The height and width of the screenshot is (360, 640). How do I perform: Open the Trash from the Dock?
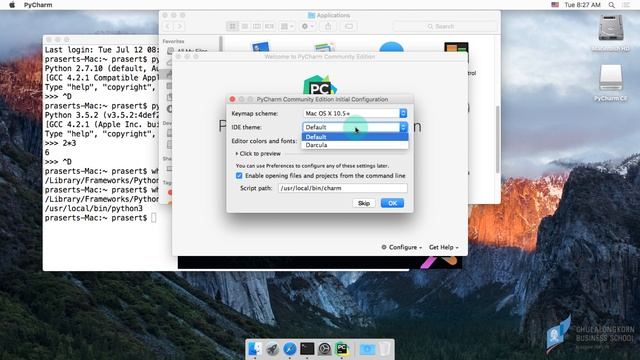pyautogui.click(x=384, y=349)
